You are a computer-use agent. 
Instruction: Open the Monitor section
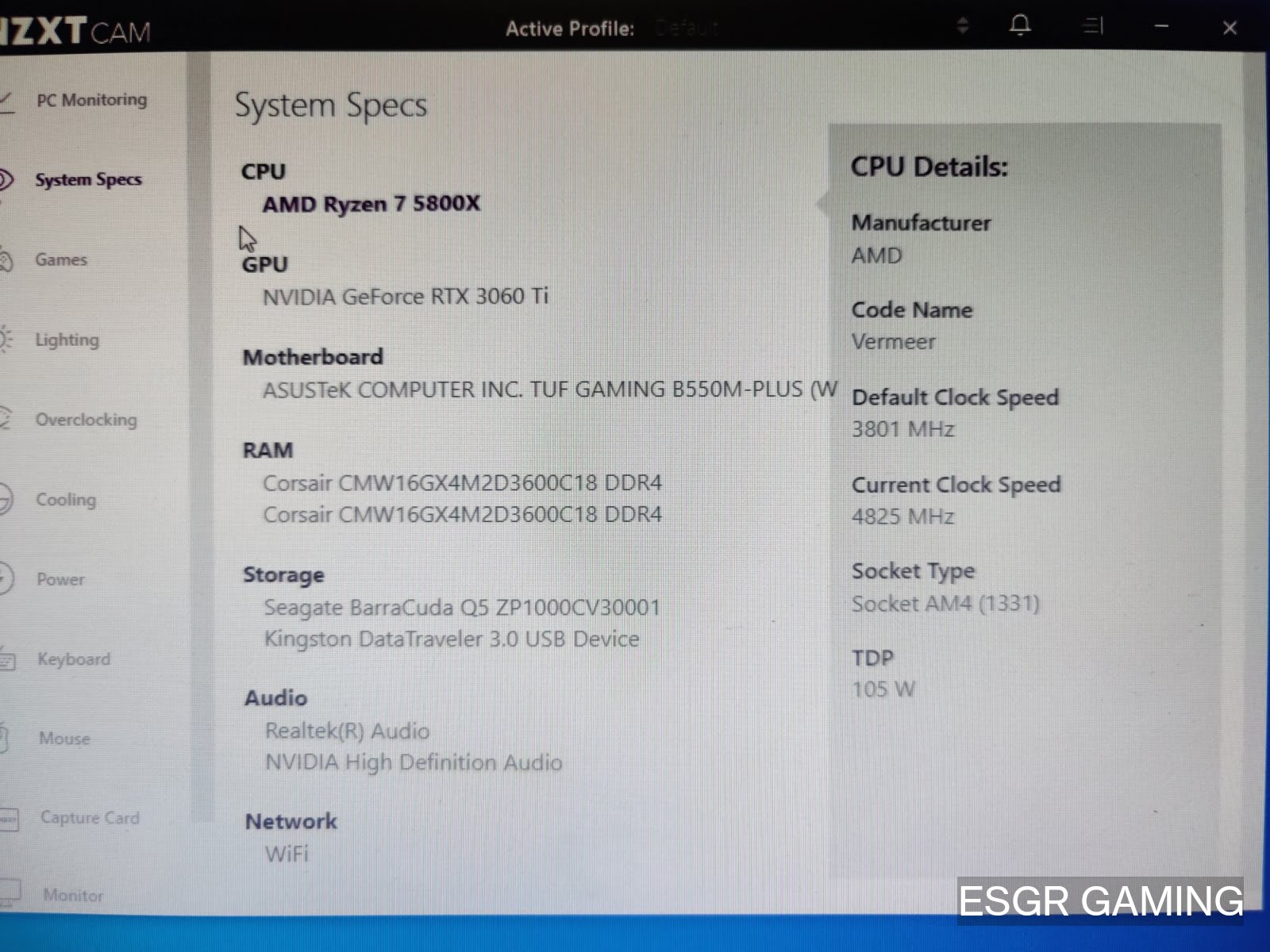point(73,895)
